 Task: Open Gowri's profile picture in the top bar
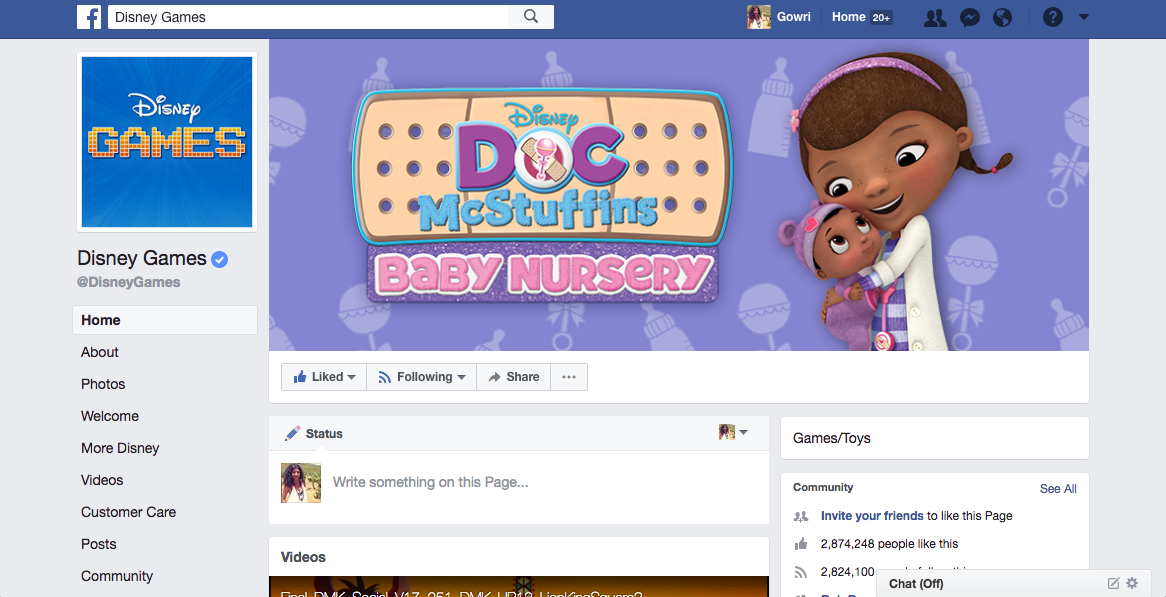758,17
